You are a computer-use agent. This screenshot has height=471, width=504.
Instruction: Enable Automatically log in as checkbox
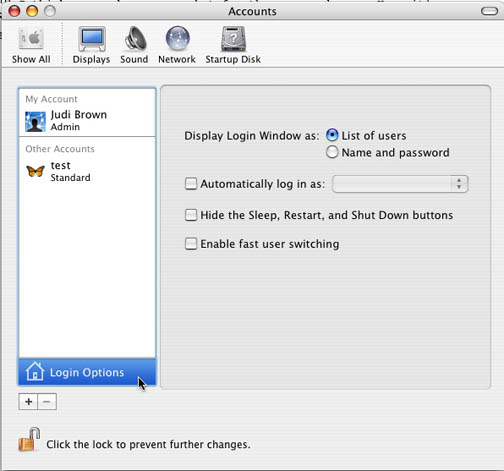pos(191,184)
